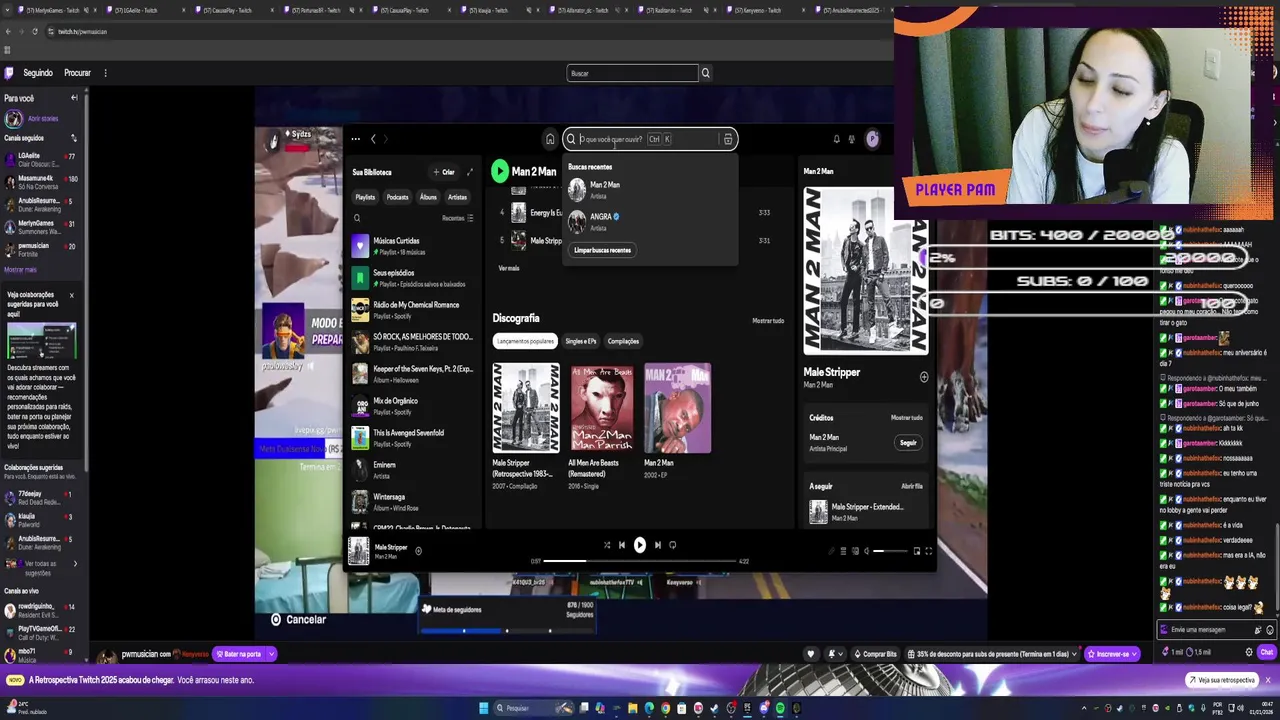Toggle shuffle in Spotify player
This screenshot has height=720, width=1280.
pos(606,545)
